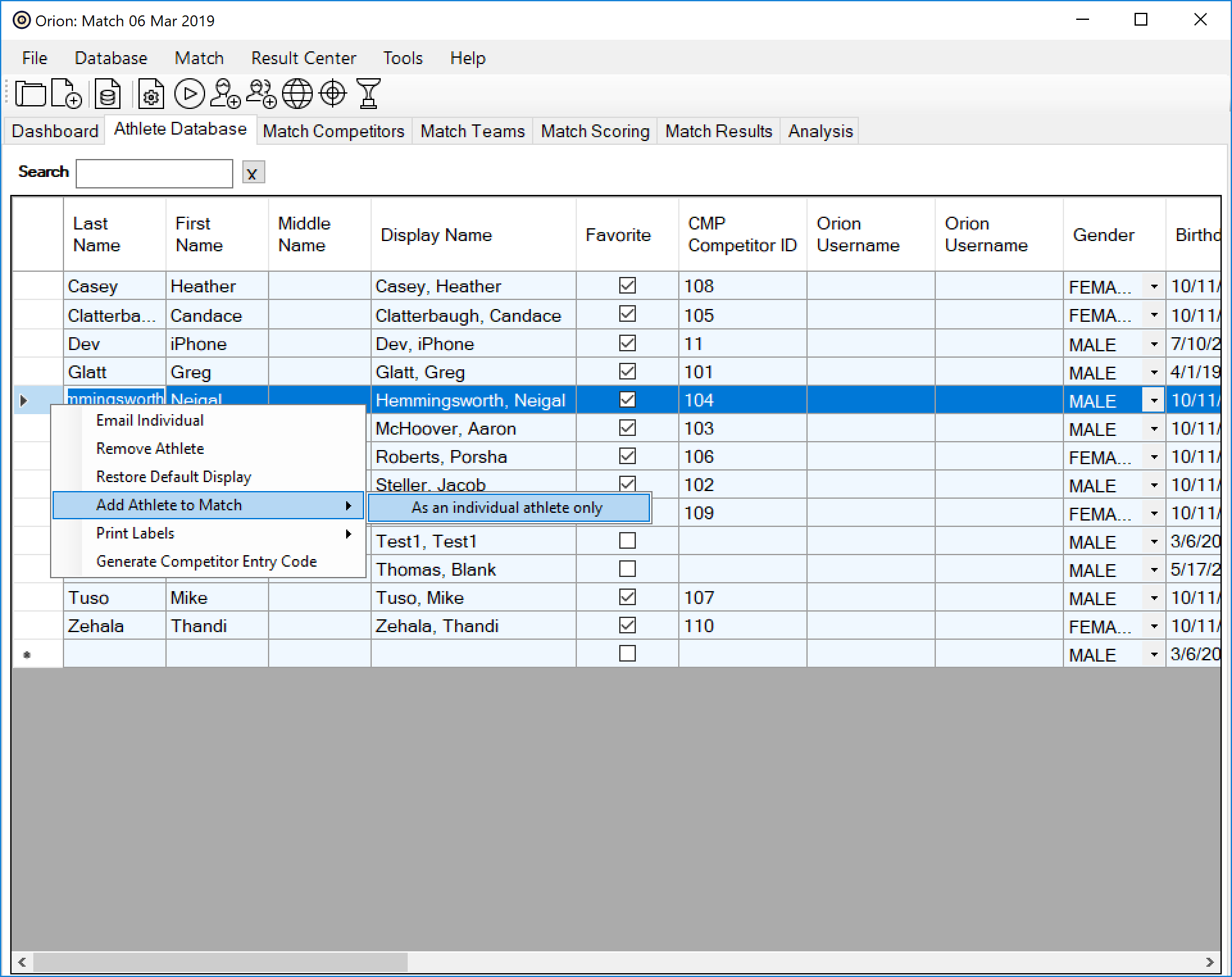Image resolution: width=1232 pixels, height=977 pixels.
Task: Expand Gender dropdown in Zehala, Thandi row
Action: click(x=1154, y=626)
